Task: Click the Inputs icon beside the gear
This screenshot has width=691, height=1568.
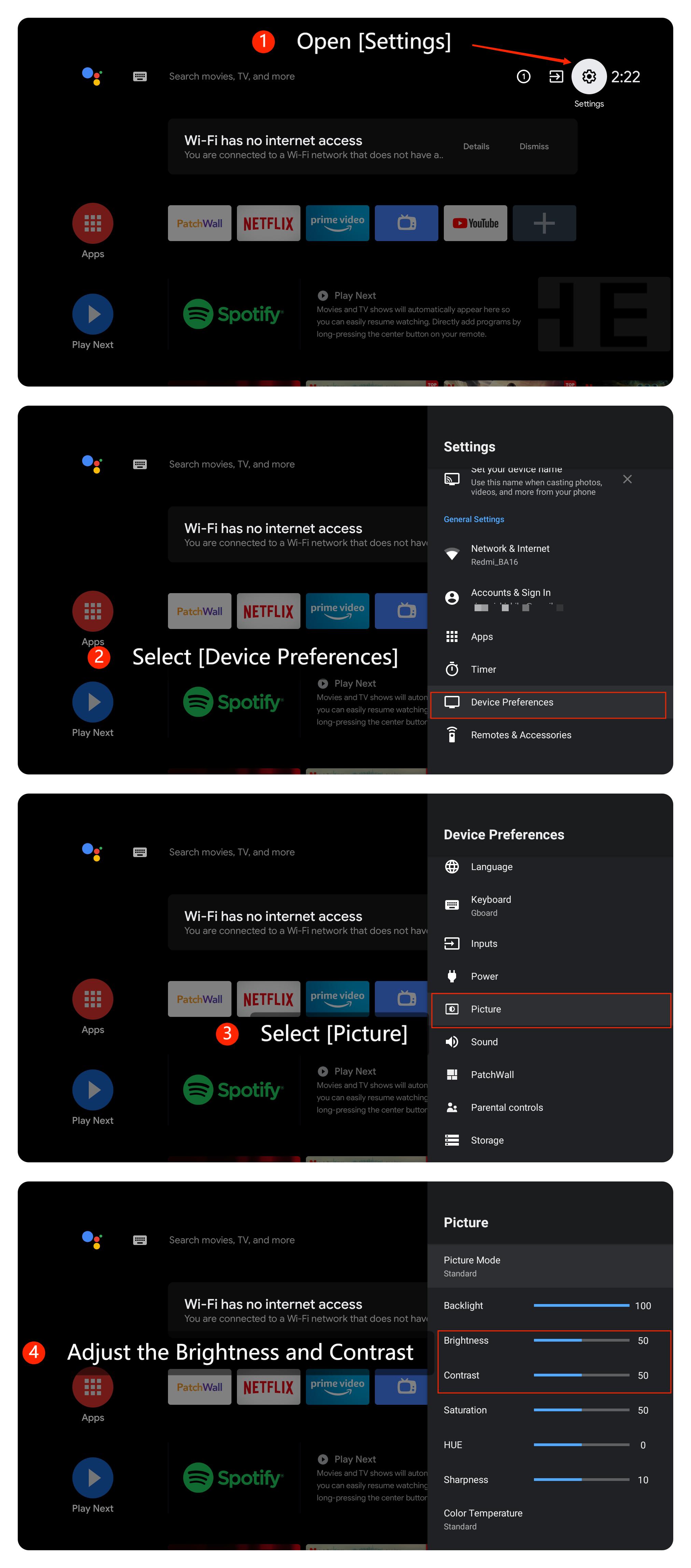Action: (556, 77)
